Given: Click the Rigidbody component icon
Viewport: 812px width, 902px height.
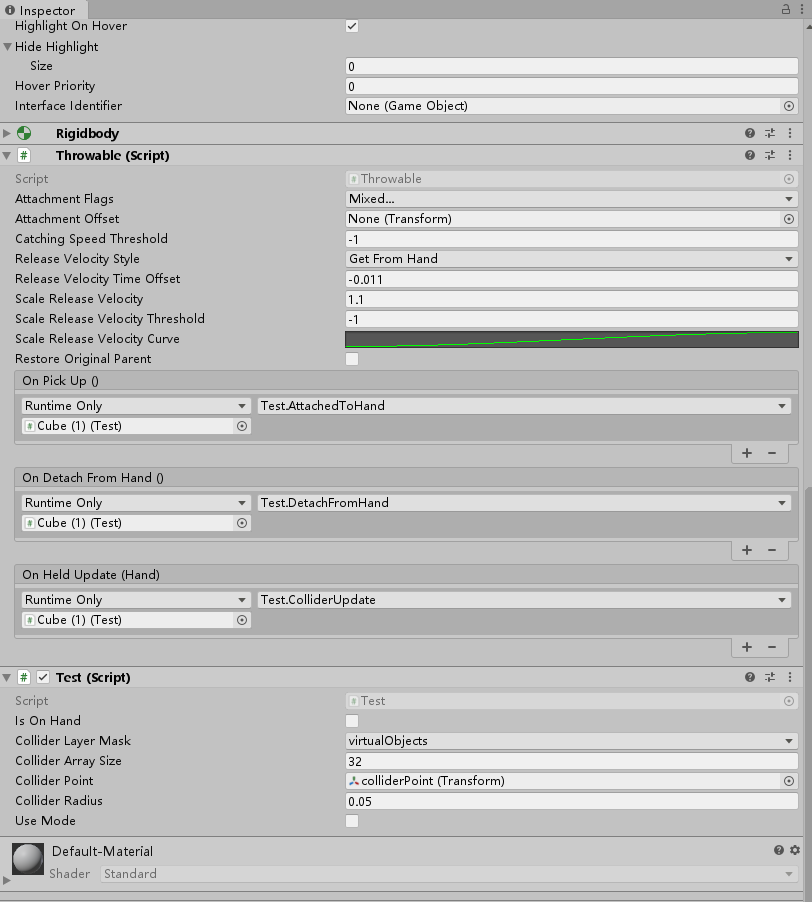Looking at the screenshot, I should (x=24, y=133).
